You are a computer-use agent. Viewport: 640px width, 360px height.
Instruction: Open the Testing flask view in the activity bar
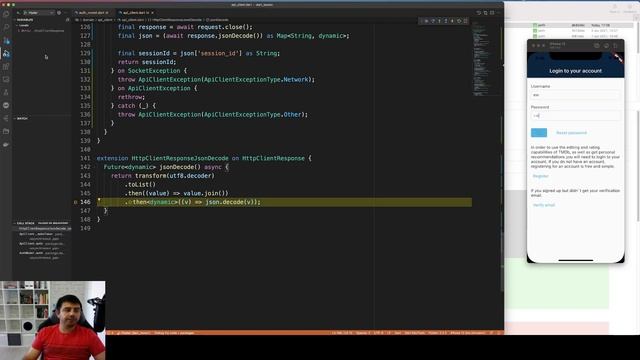coord(6,93)
